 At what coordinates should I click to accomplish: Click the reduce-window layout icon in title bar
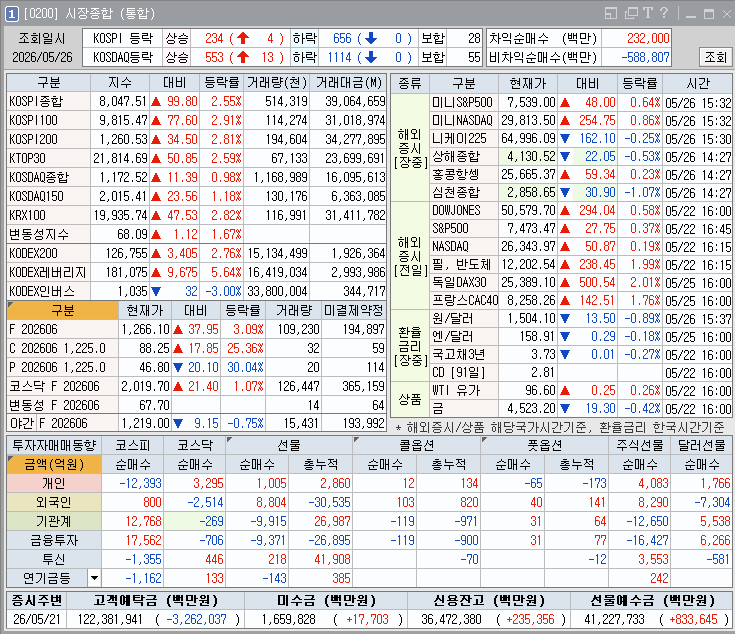coord(611,13)
